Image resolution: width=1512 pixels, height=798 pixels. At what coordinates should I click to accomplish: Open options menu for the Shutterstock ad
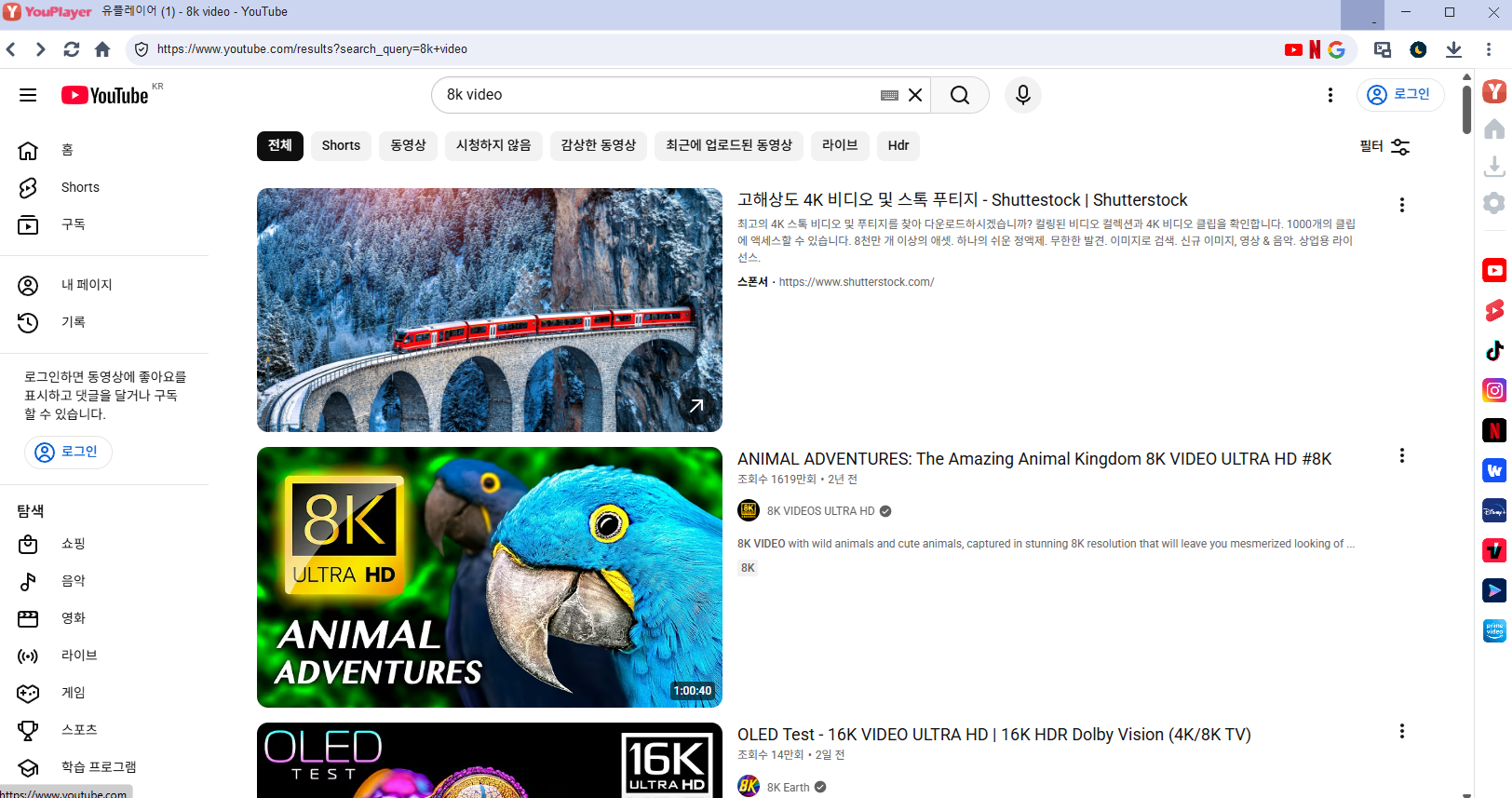pyautogui.click(x=1401, y=205)
